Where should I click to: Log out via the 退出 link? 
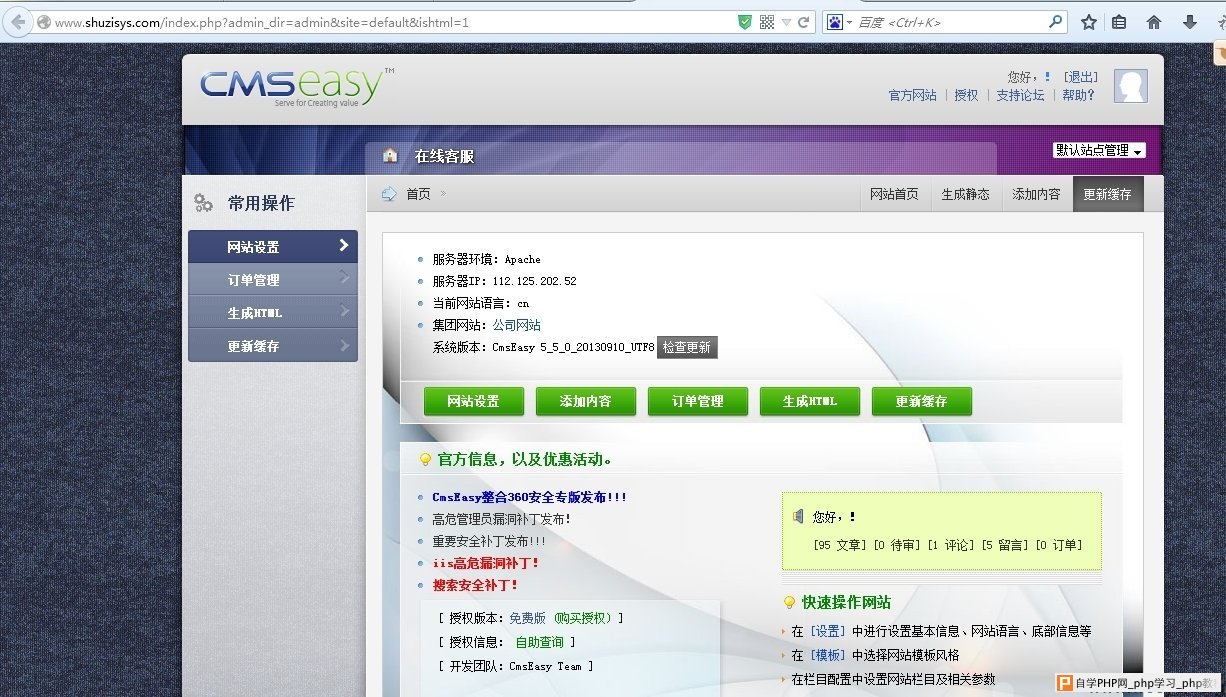click(x=1081, y=77)
